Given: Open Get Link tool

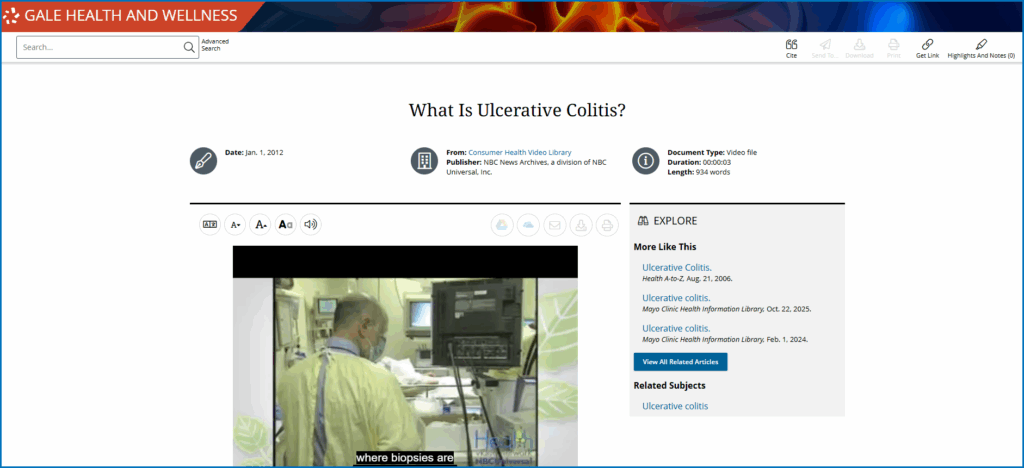Looking at the screenshot, I should pos(927,45).
